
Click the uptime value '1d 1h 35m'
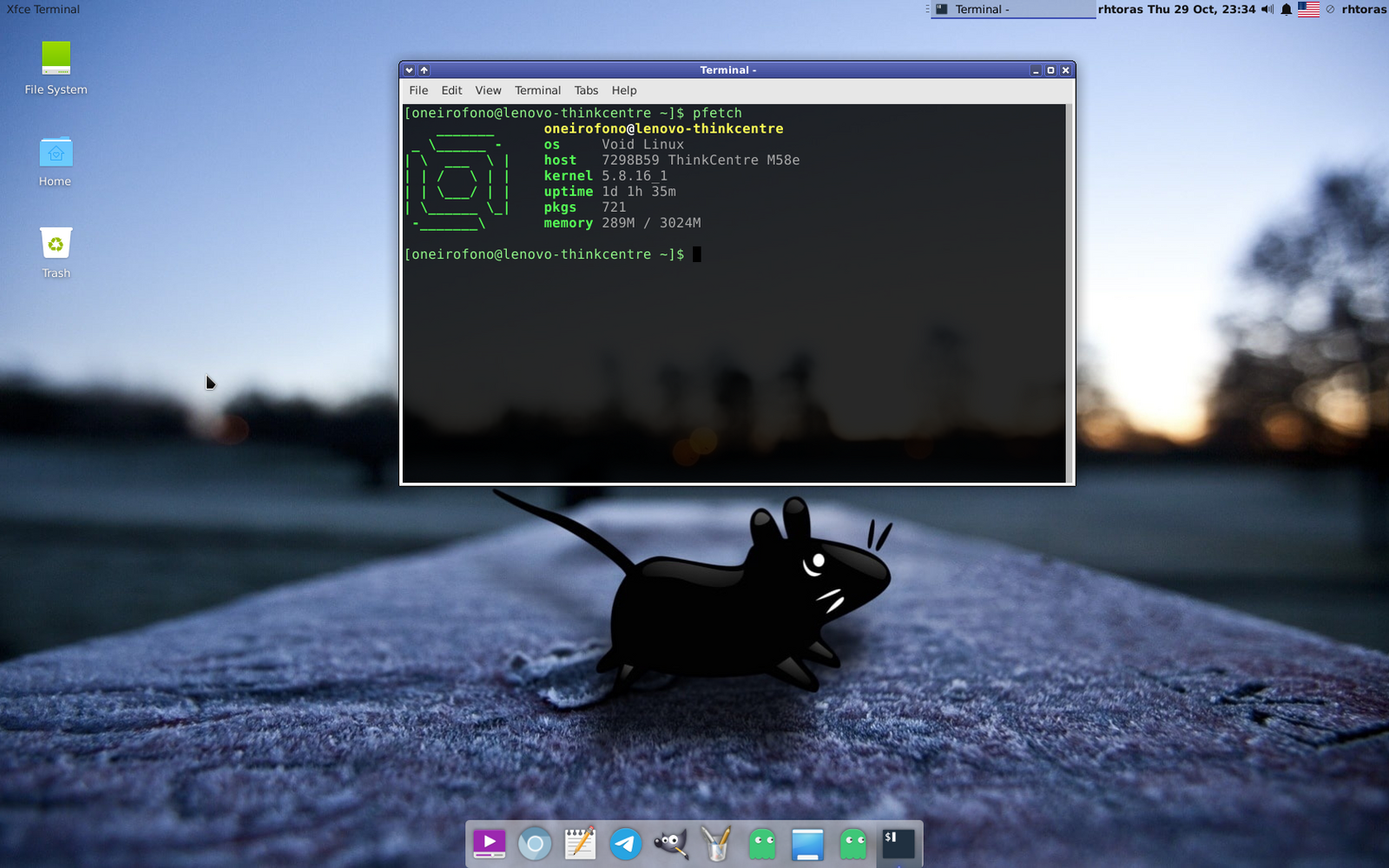(x=639, y=191)
